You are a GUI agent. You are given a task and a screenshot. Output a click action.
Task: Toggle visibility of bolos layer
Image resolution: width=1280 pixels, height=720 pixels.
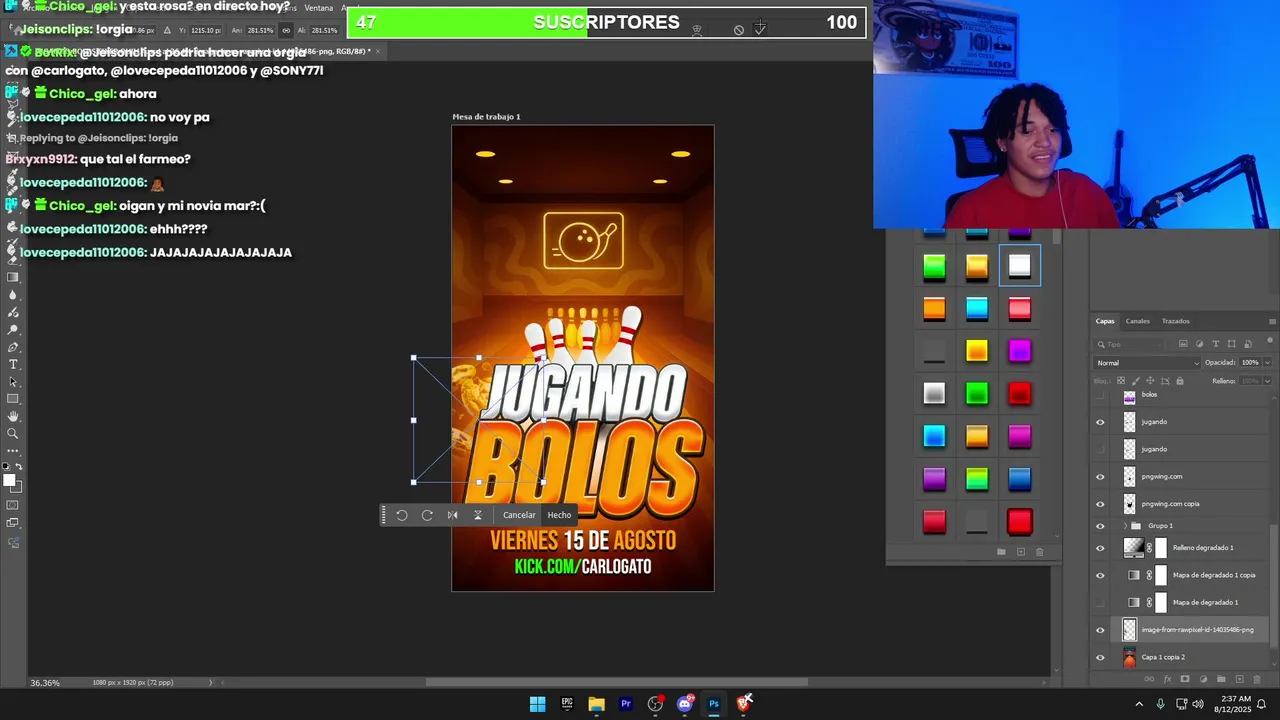tap(1101, 396)
